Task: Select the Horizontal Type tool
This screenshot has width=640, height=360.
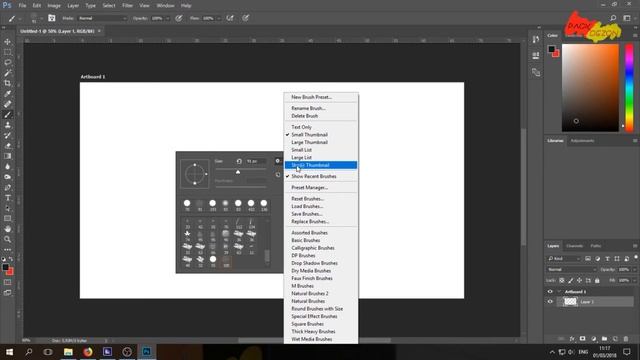Action: pyautogui.click(x=7, y=198)
